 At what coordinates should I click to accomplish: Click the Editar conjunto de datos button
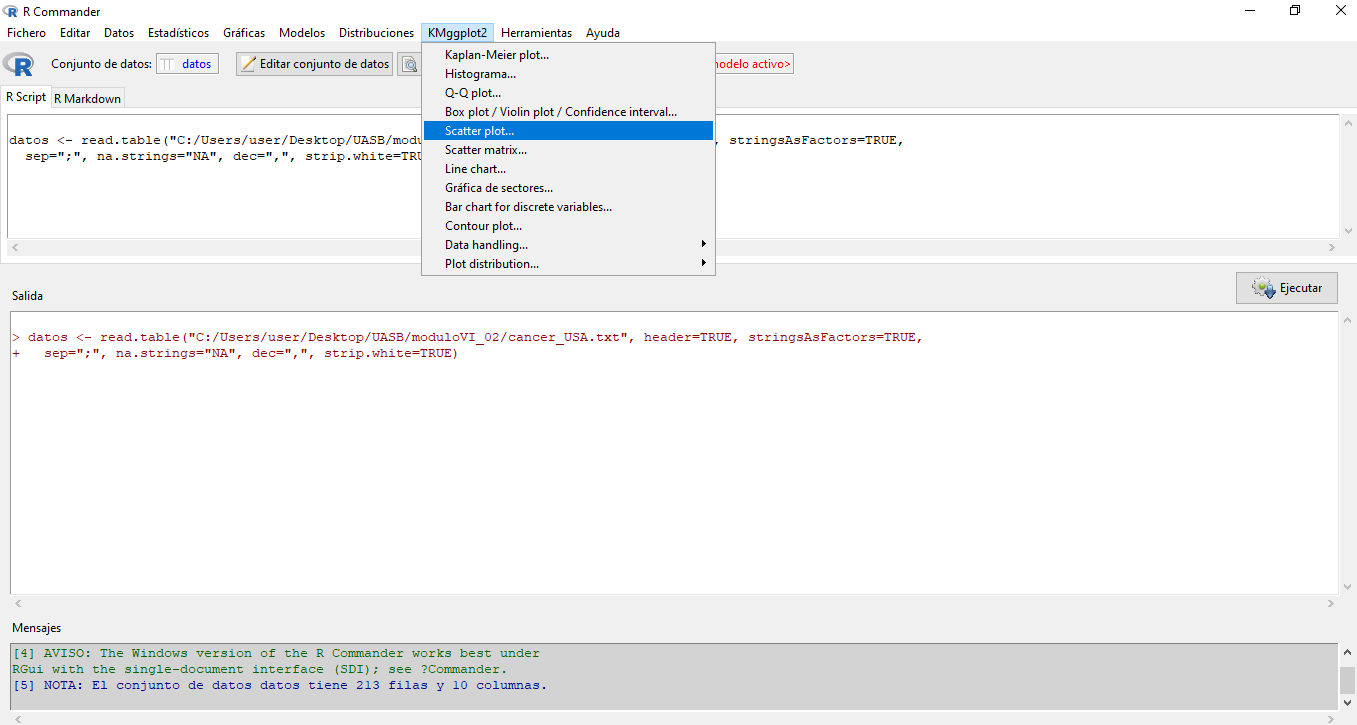click(314, 64)
